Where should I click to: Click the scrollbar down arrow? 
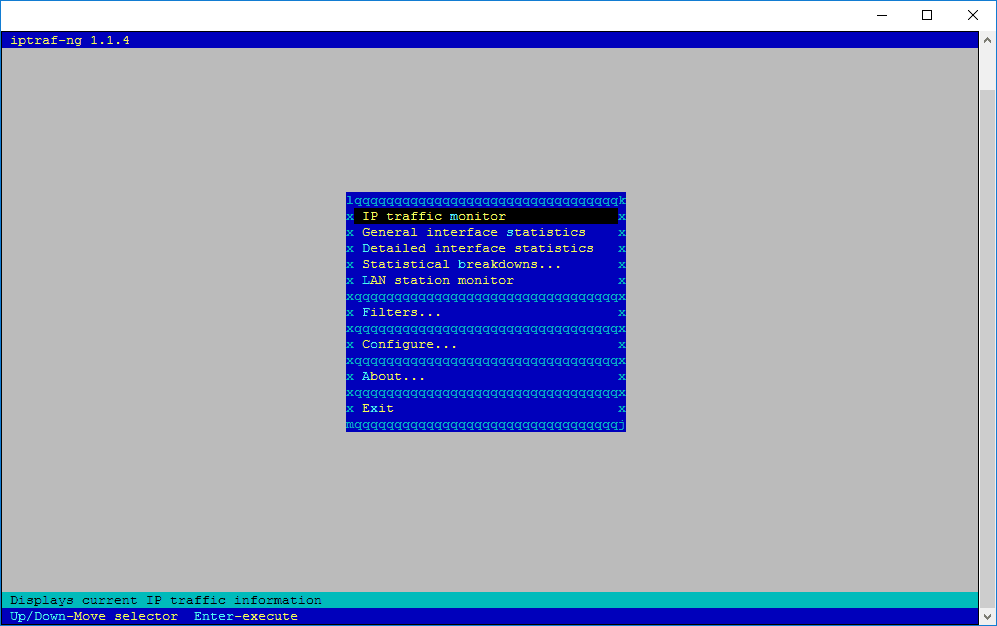(987, 616)
